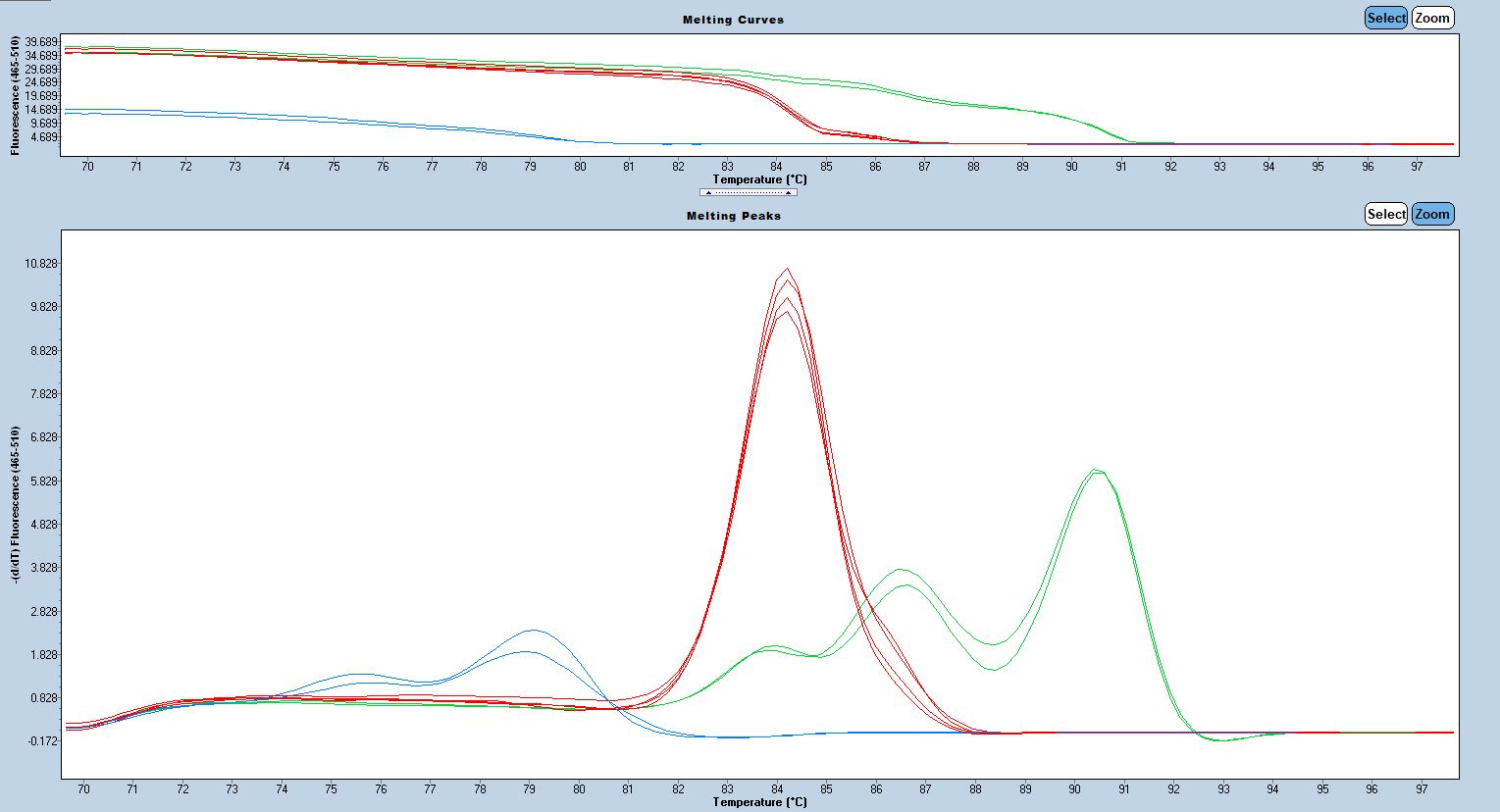Click dotted center of the pane splitter

[748, 192]
